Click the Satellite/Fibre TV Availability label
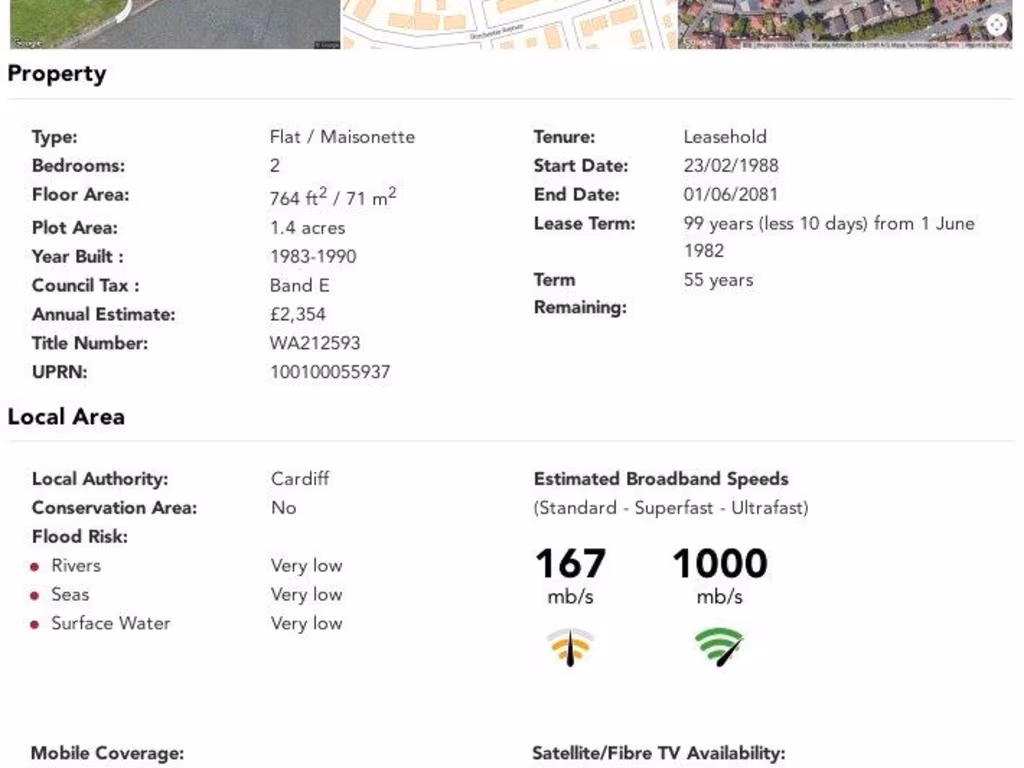The image size is (1024, 768). [658, 753]
